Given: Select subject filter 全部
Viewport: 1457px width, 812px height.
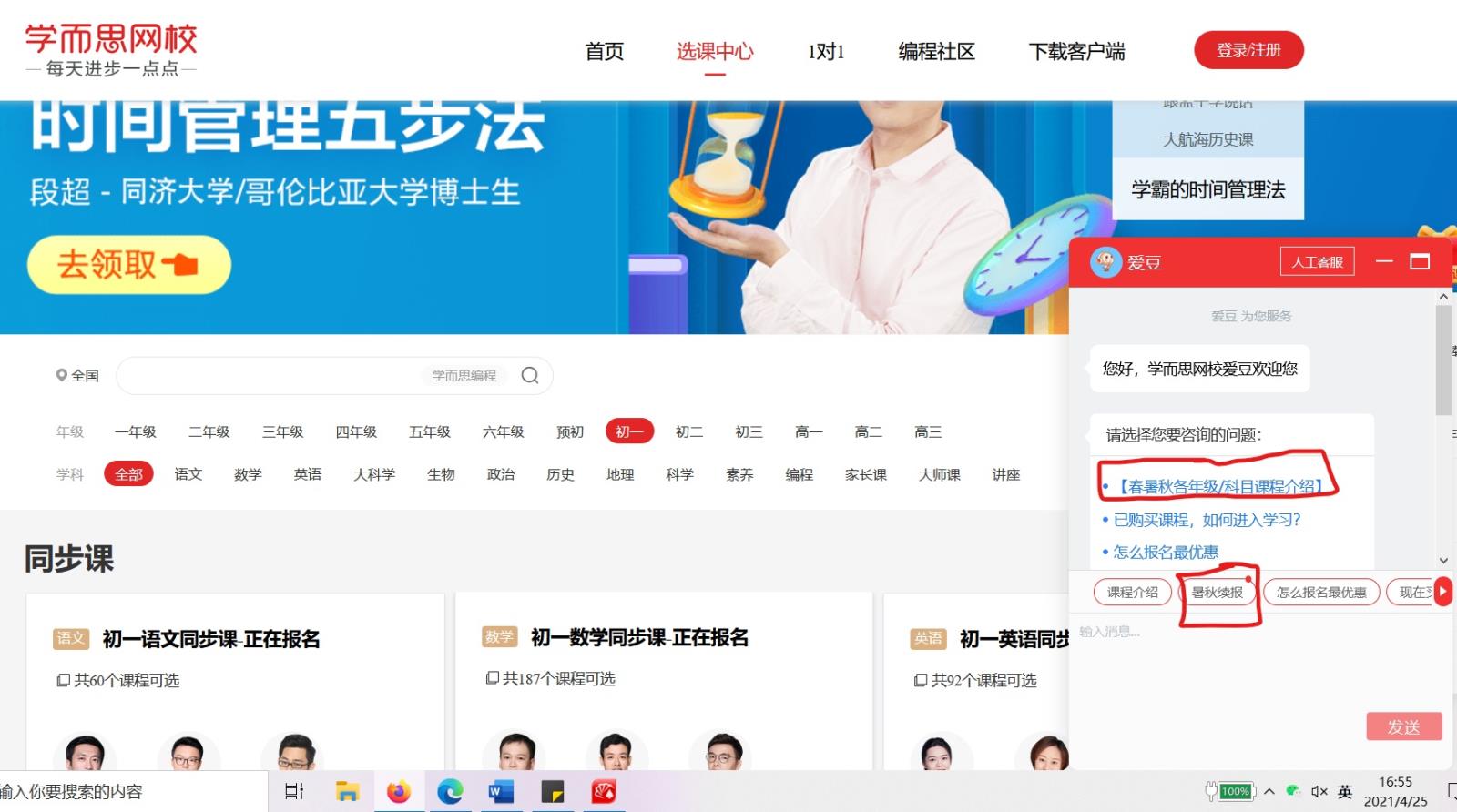Looking at the screenshot, I should point(128,474).
